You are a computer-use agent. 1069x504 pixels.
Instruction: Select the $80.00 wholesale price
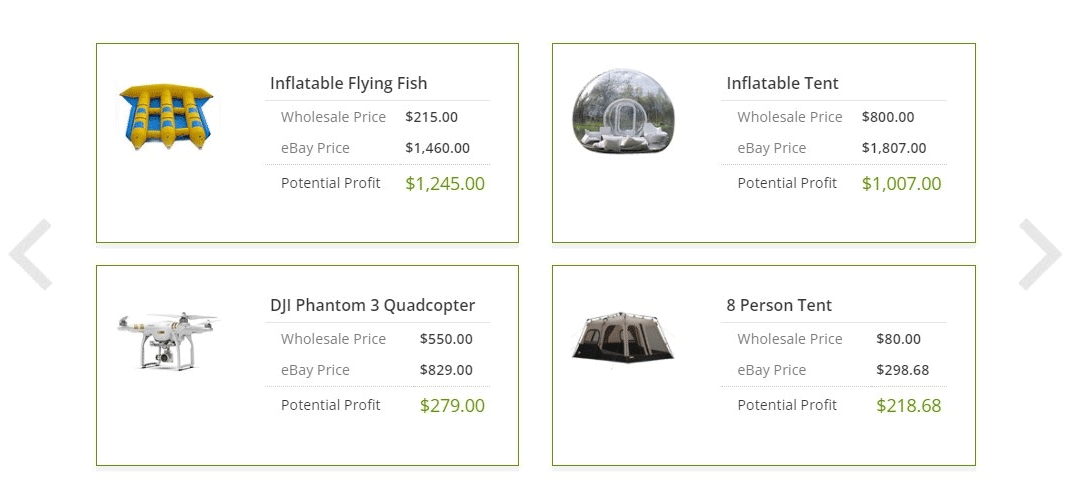click(899, 339)
